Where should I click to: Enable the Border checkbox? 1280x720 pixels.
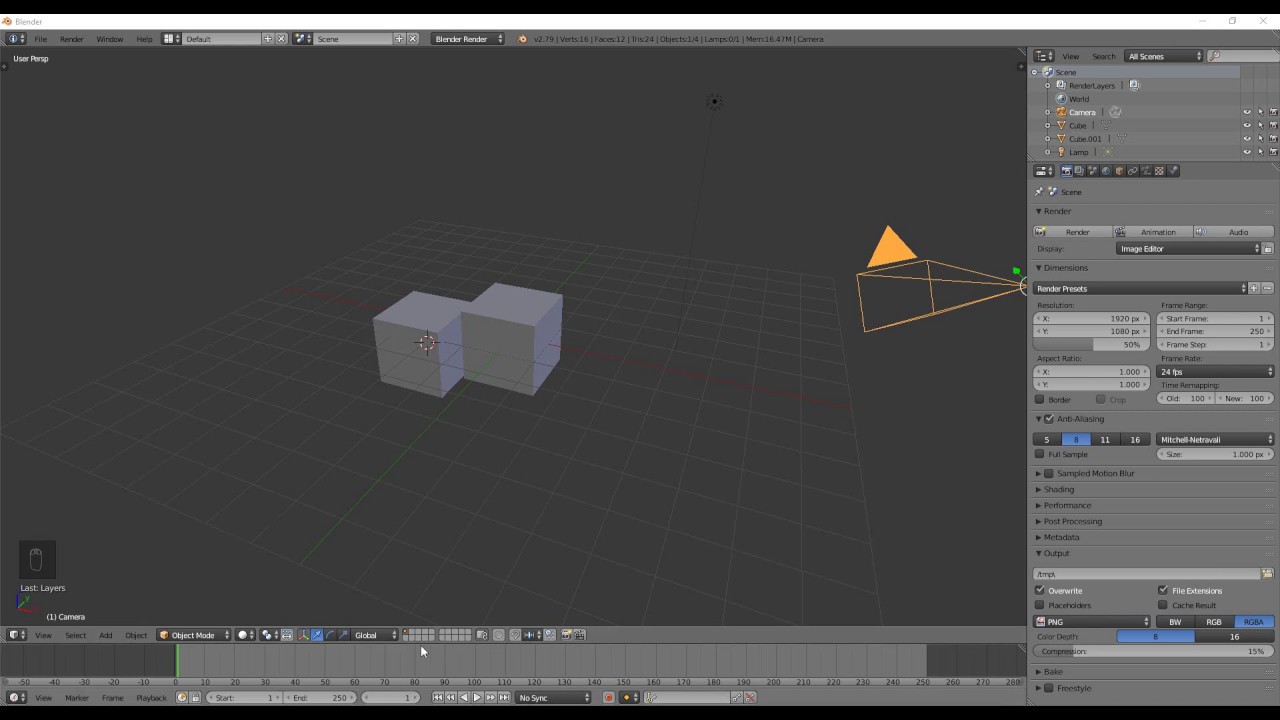click(x=1040, y=400)
